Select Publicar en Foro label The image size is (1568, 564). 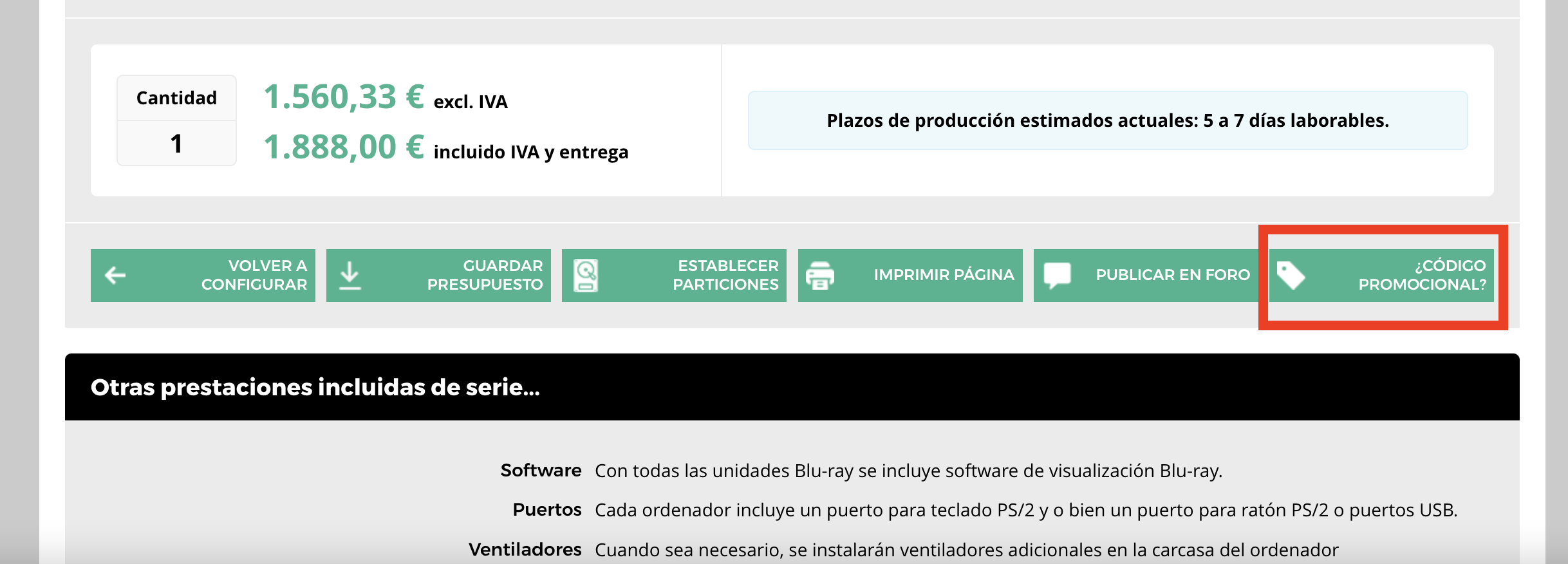(x=1173, y=275)
